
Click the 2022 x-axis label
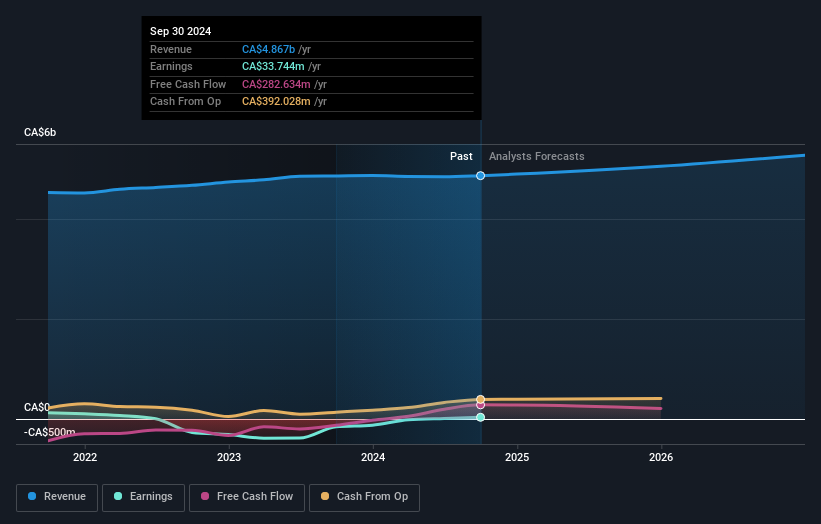(85, 457)
